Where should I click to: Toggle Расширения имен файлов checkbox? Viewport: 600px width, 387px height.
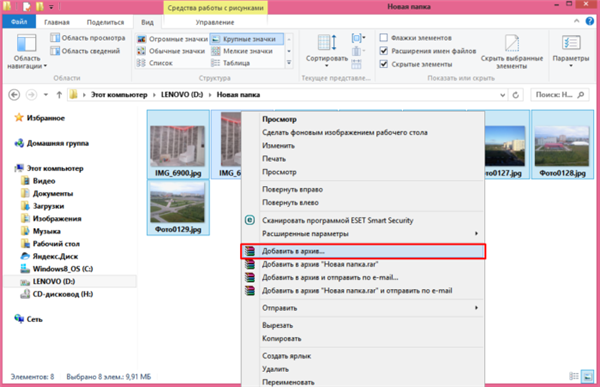pos(383,51)
